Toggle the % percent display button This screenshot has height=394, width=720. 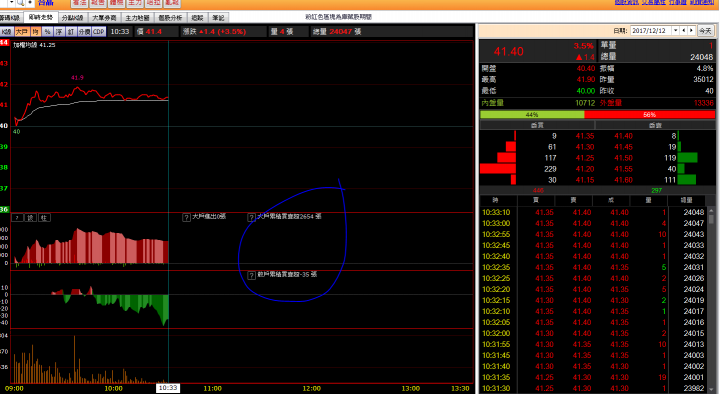point(47,32)
